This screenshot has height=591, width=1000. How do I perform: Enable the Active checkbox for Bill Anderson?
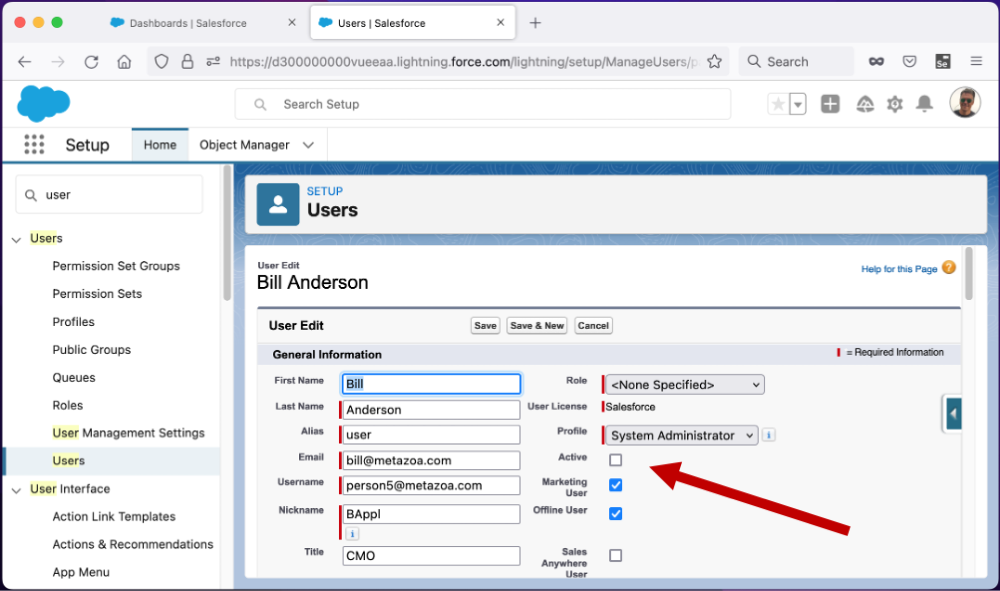[615, 460]
